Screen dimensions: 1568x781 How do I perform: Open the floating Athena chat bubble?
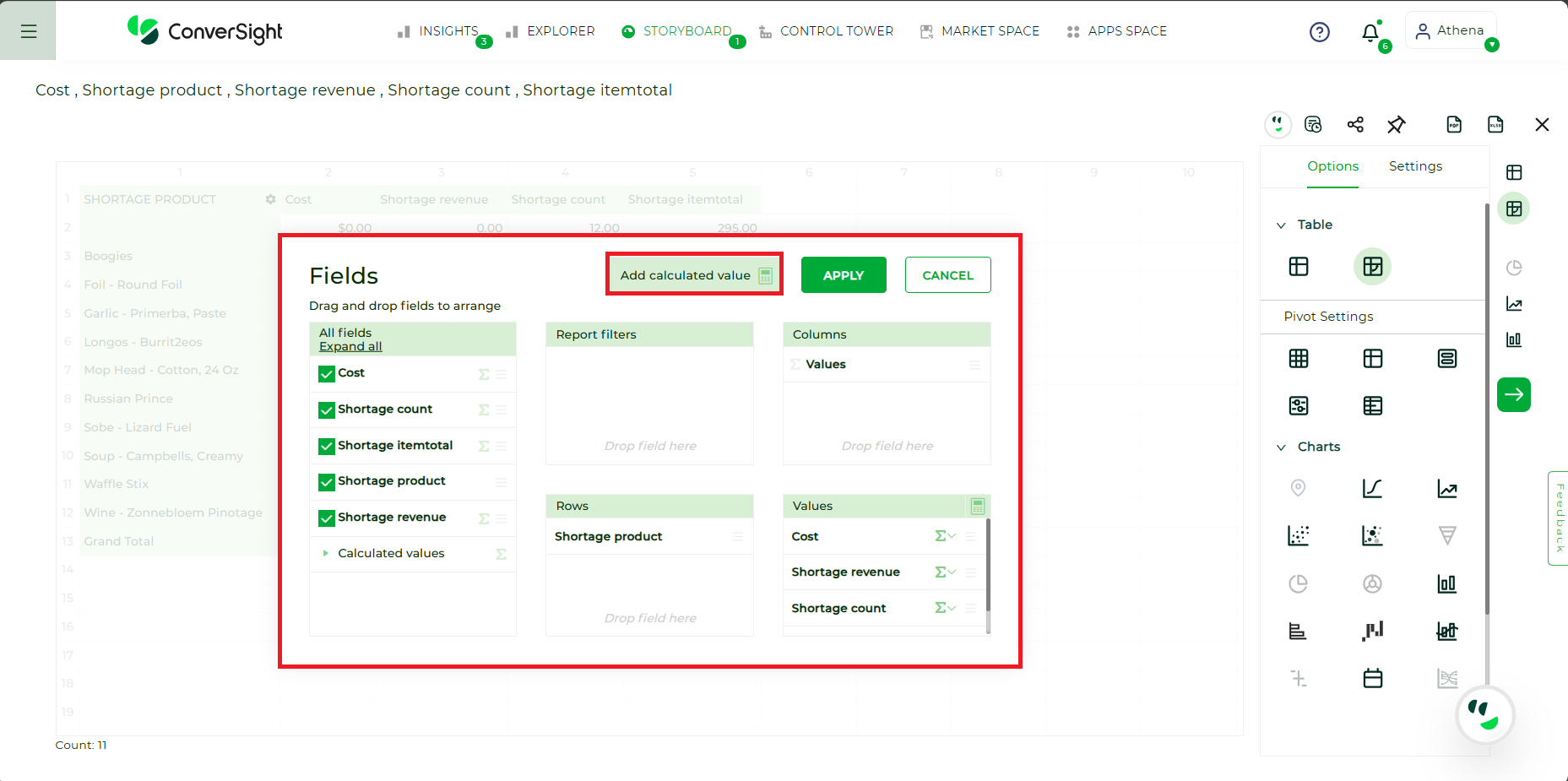point(1484,714)
